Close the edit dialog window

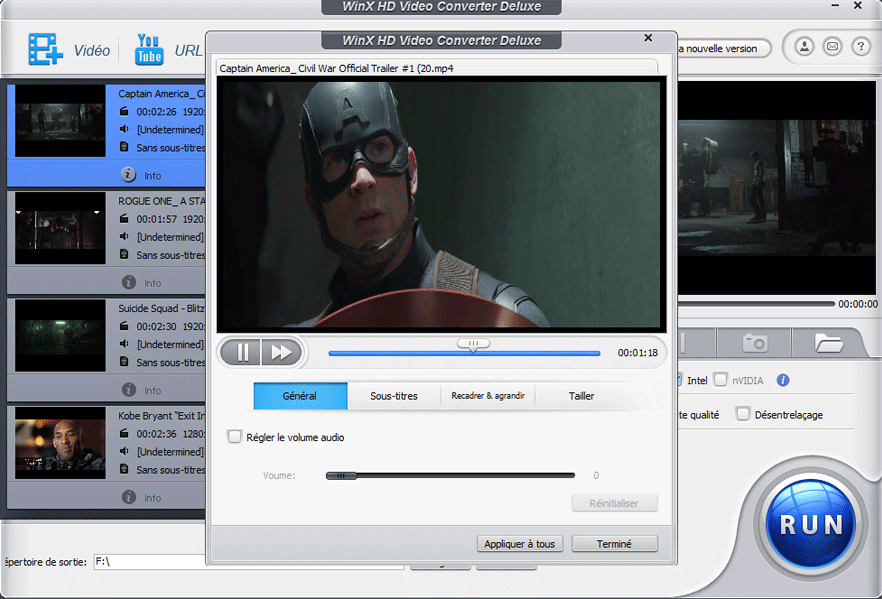pyautogui.click(x=648, y=38)
